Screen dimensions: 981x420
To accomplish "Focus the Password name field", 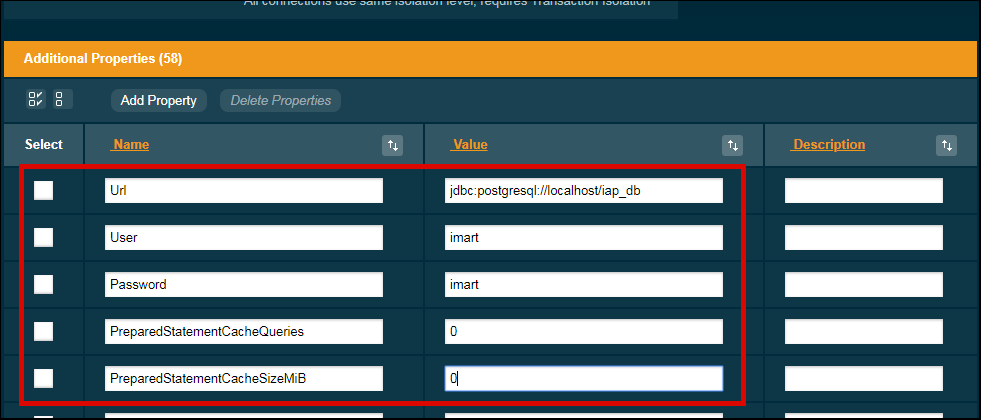I will (x=244, y=285).
